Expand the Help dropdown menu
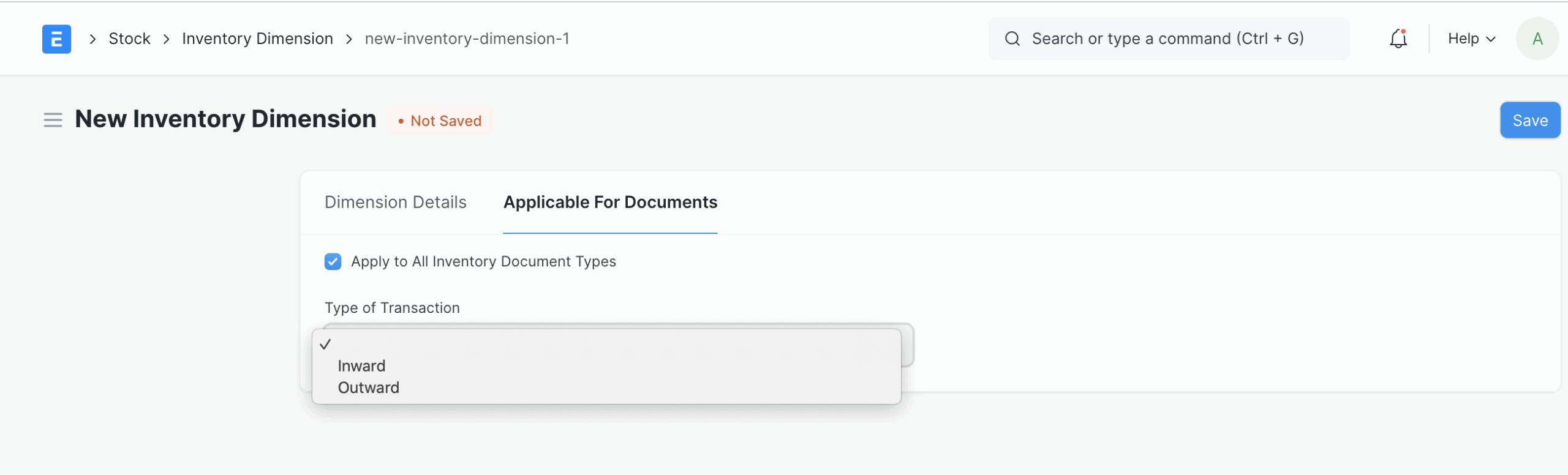1568x475 pixels. point(1471,39)
